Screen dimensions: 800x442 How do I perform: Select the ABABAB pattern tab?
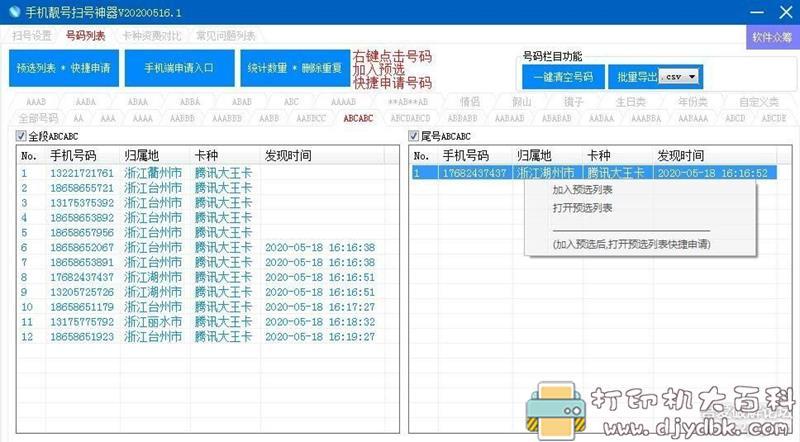point(556,118)
